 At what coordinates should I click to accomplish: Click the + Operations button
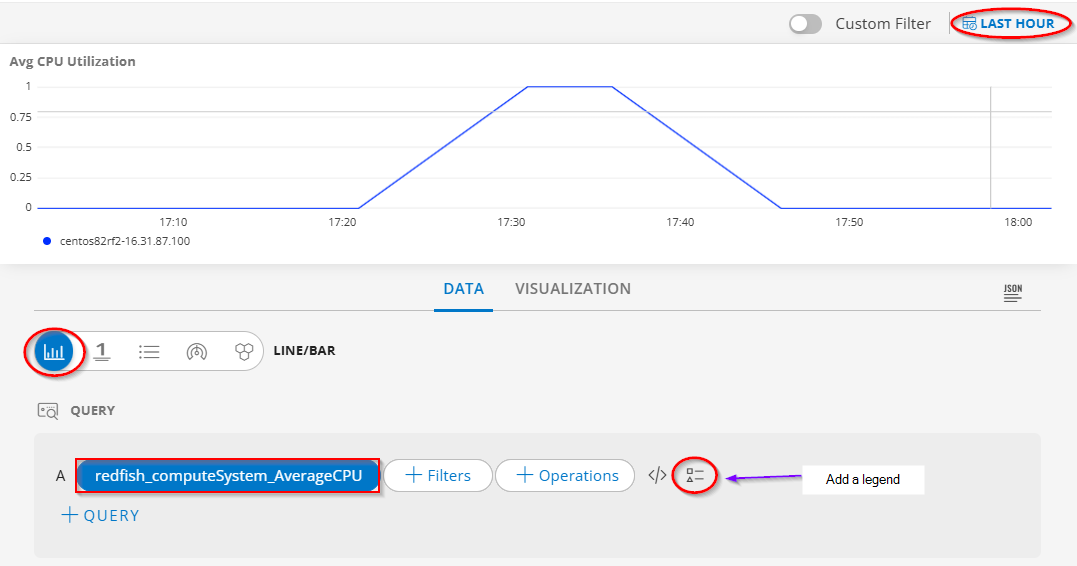pyautogui.click(x=565, y=475)
